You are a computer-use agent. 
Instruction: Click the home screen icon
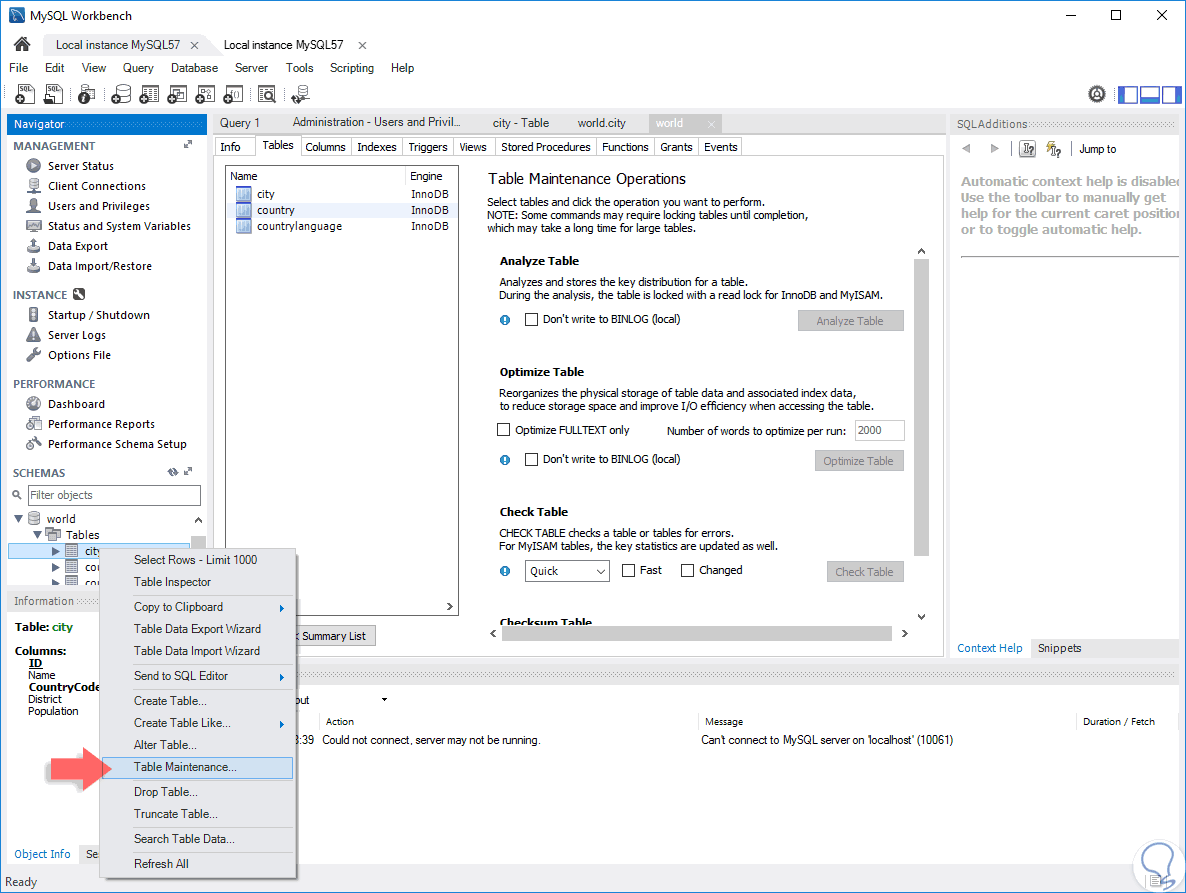point(22,45)
